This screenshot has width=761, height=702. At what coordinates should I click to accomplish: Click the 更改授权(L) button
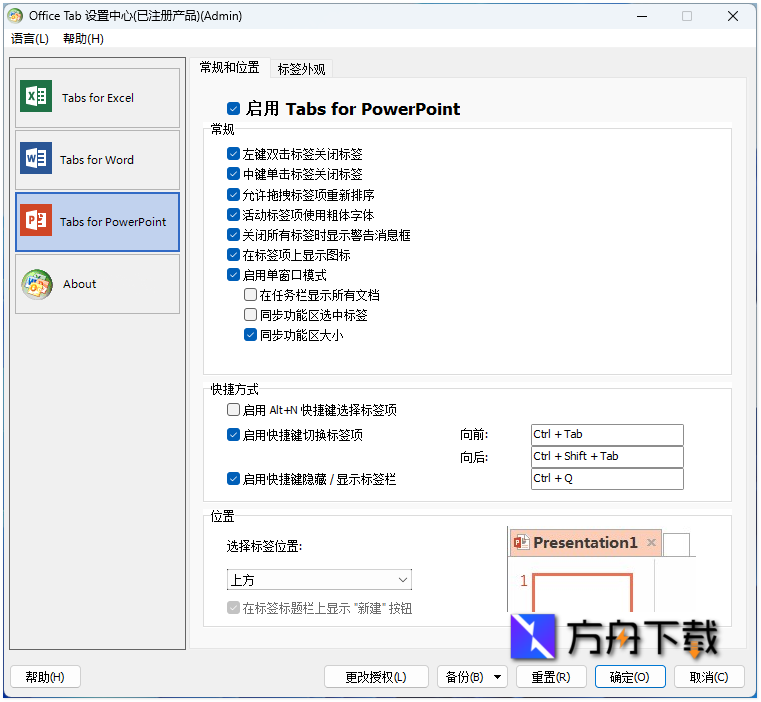(376, 677)
